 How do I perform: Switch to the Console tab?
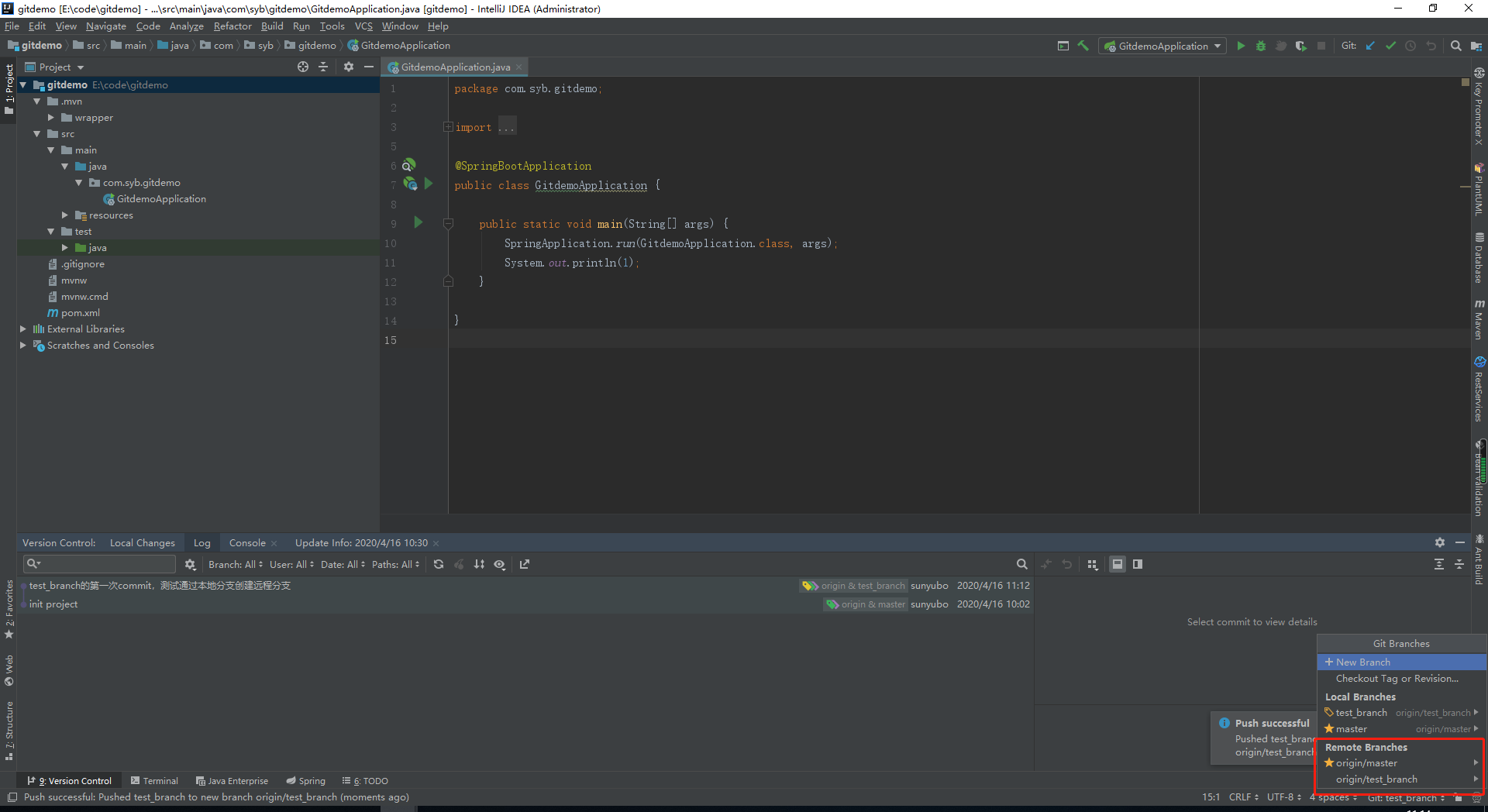coord(247,542)
